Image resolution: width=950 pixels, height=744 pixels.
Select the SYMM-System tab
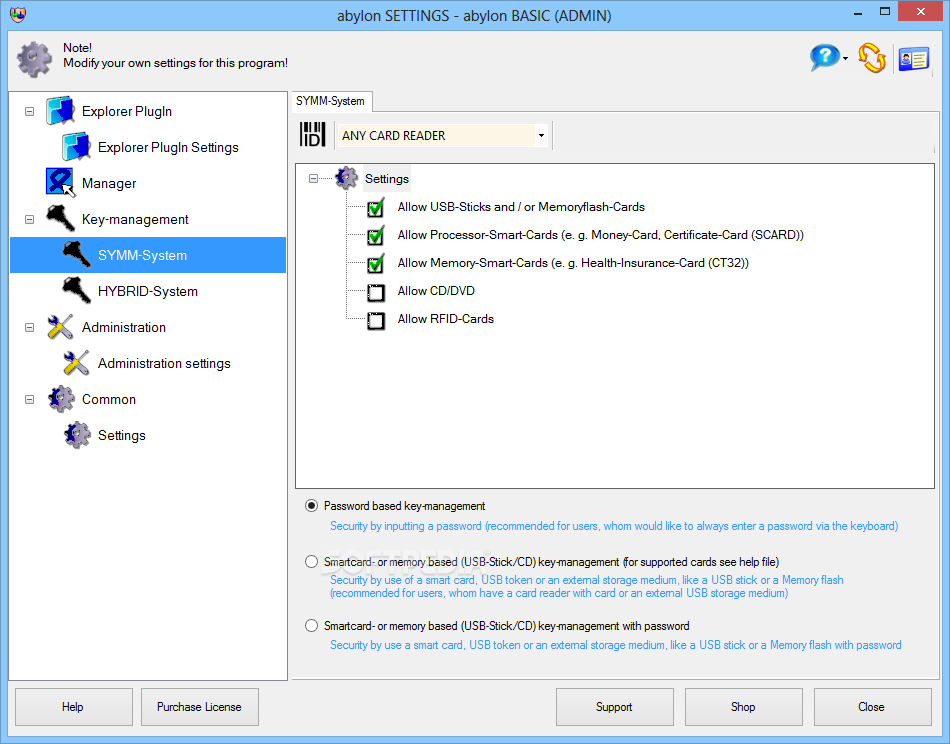331,101
